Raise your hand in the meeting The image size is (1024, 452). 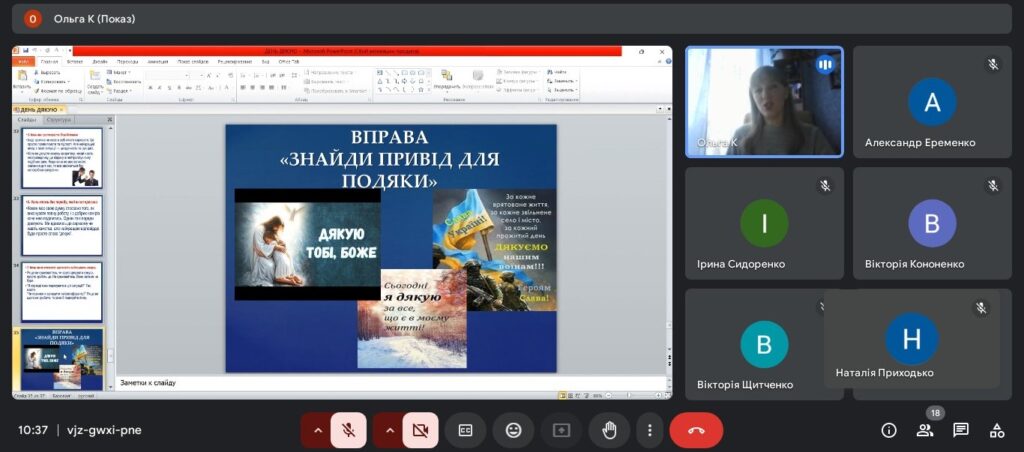point(609,430)
